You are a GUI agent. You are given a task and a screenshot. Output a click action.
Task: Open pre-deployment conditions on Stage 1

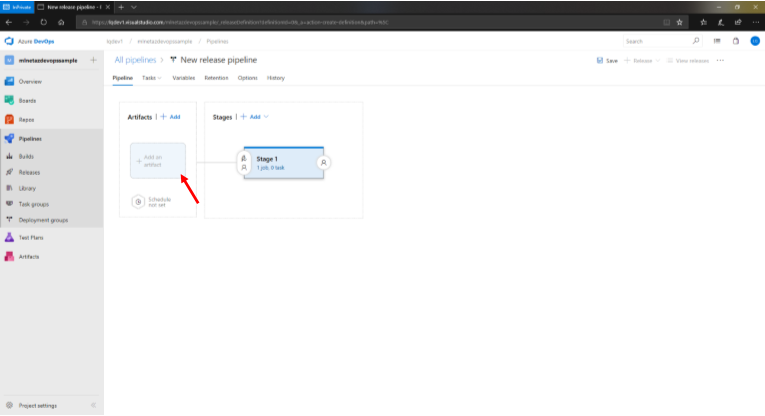pyautogui.click(x=244, y=162)
